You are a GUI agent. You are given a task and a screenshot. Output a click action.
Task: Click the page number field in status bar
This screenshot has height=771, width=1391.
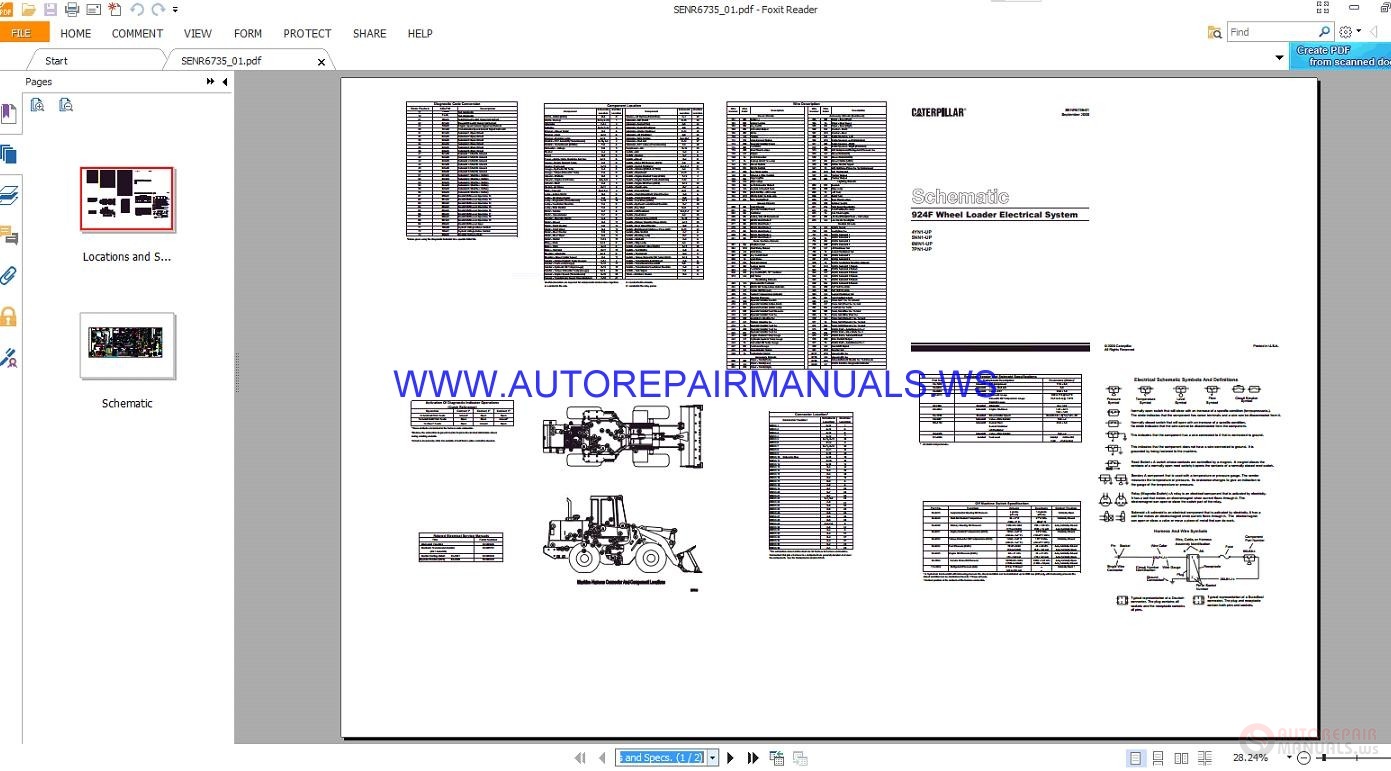661,758
